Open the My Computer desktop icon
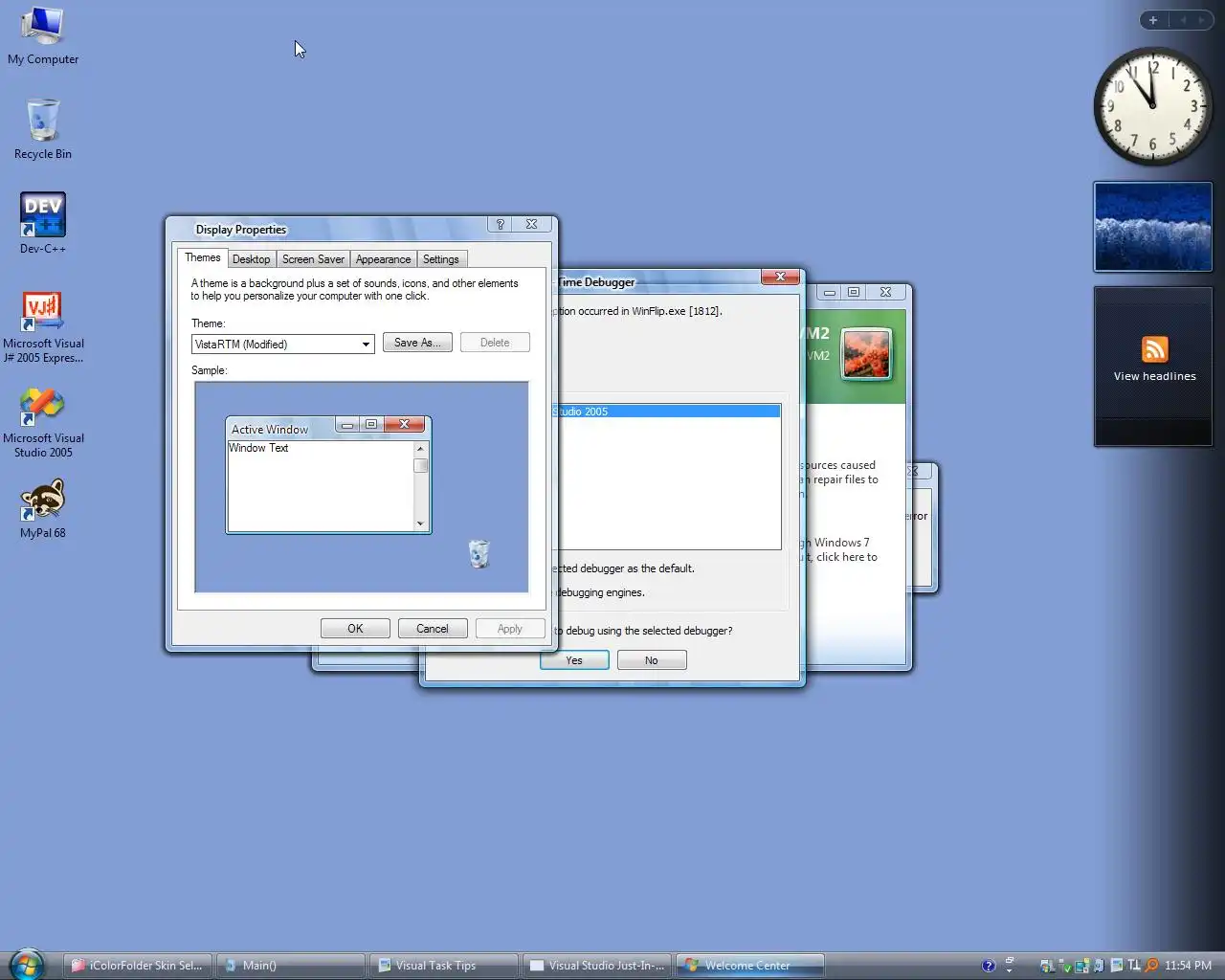Screen dimensions: 1225x980 point(43,36)
